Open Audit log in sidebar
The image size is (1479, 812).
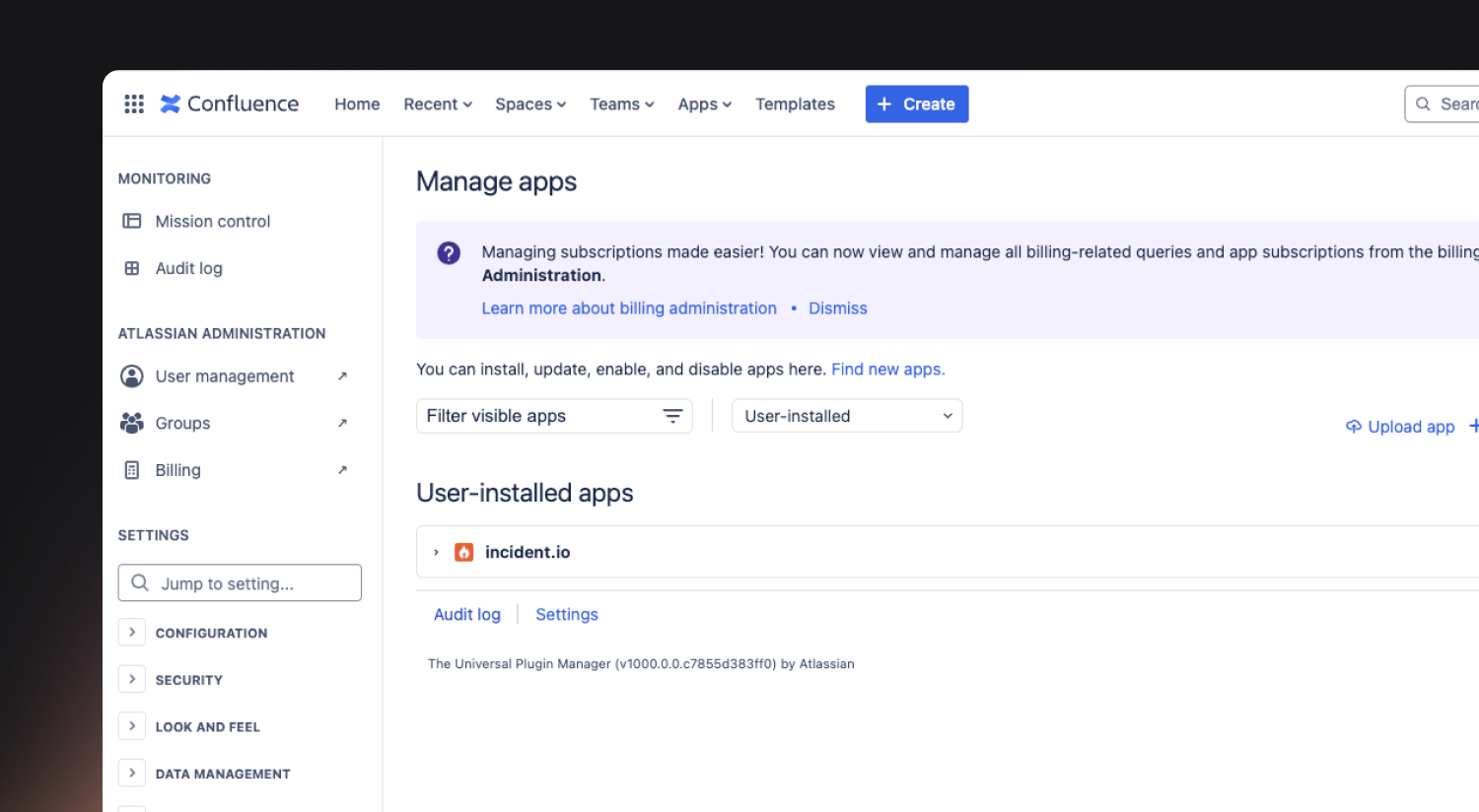click(188, 268)
